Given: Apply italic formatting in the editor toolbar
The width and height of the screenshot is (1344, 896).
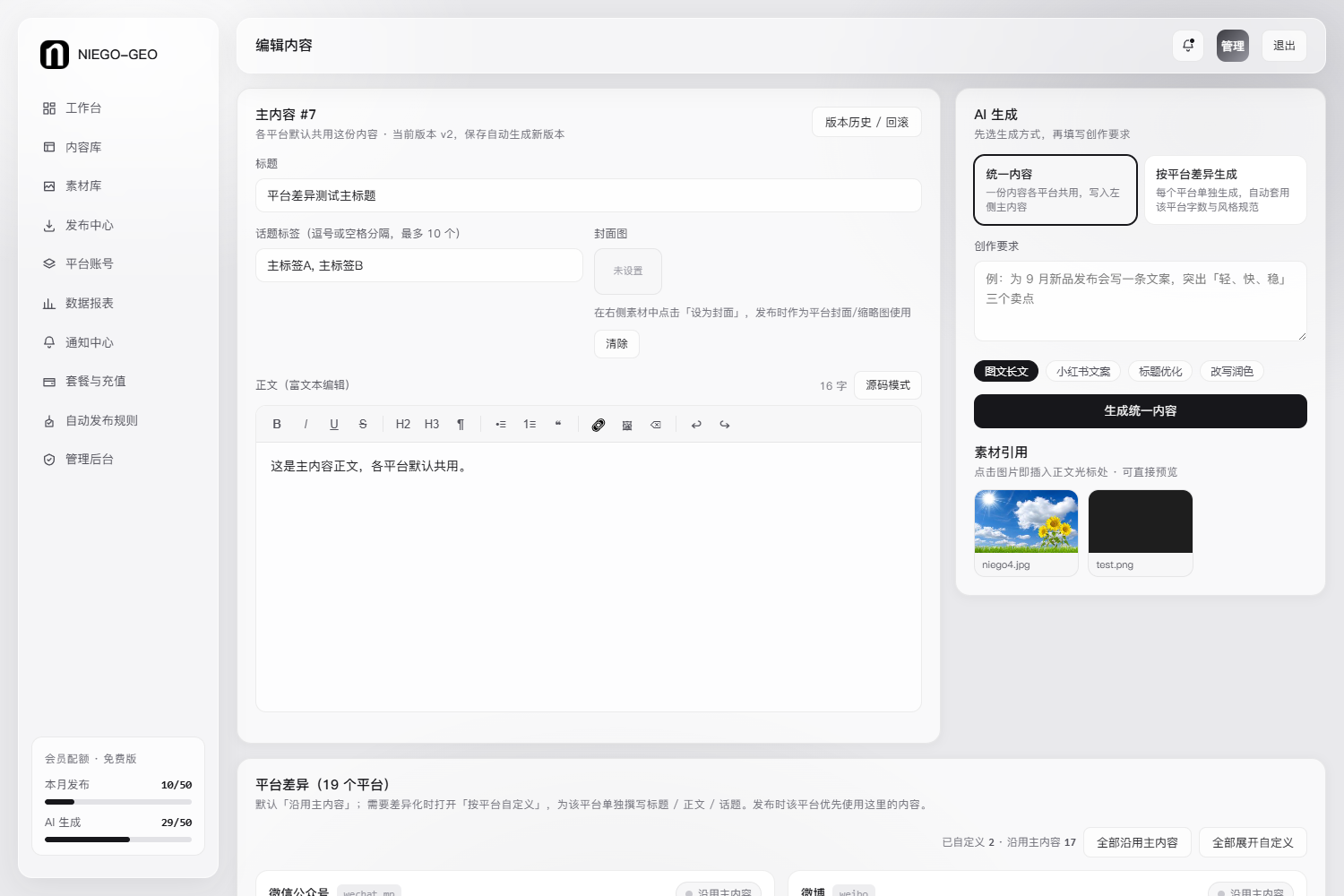Looking at the screenshot, I should pos(306,425).
